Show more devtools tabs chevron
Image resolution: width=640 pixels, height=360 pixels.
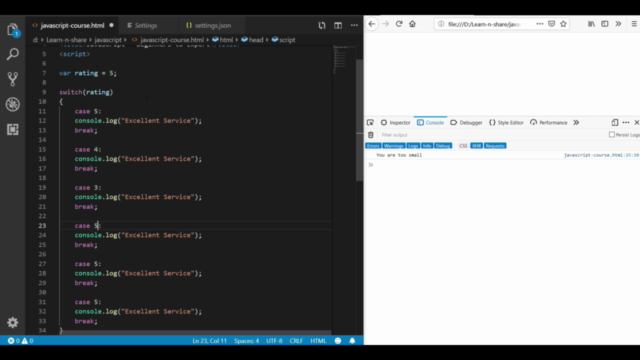click(576, 122)
